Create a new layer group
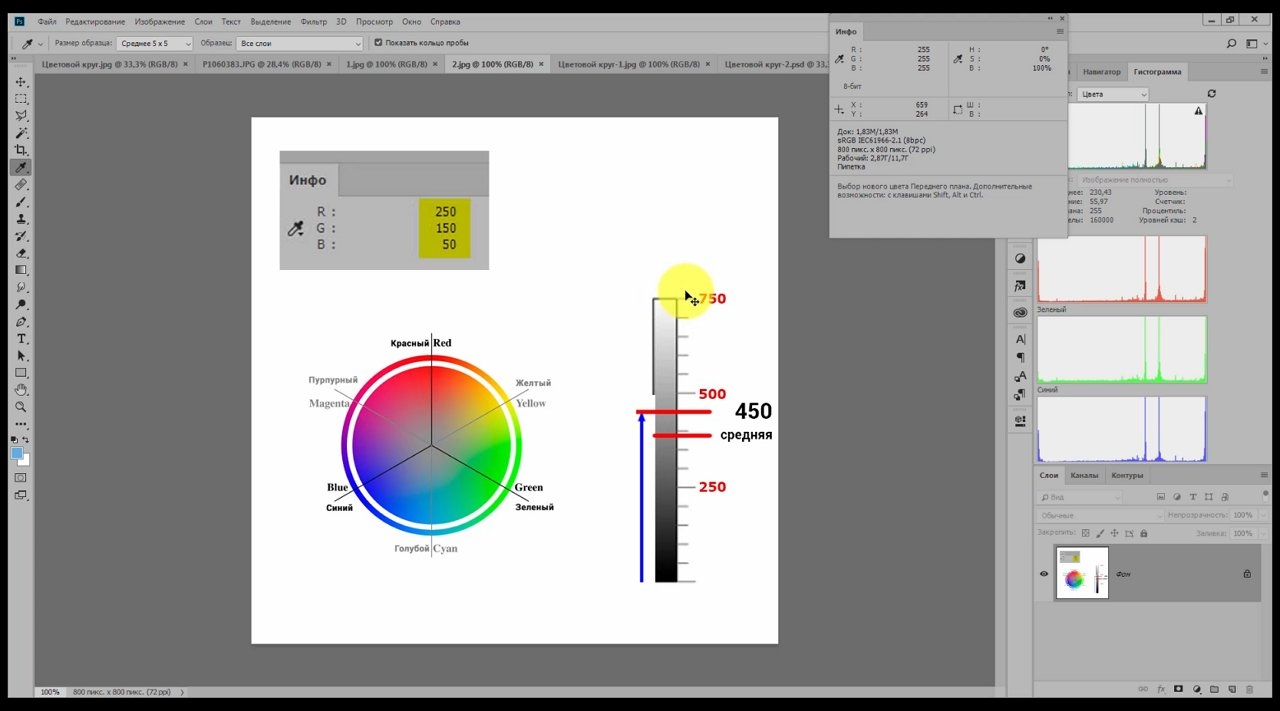 [x=1213, y=689]
